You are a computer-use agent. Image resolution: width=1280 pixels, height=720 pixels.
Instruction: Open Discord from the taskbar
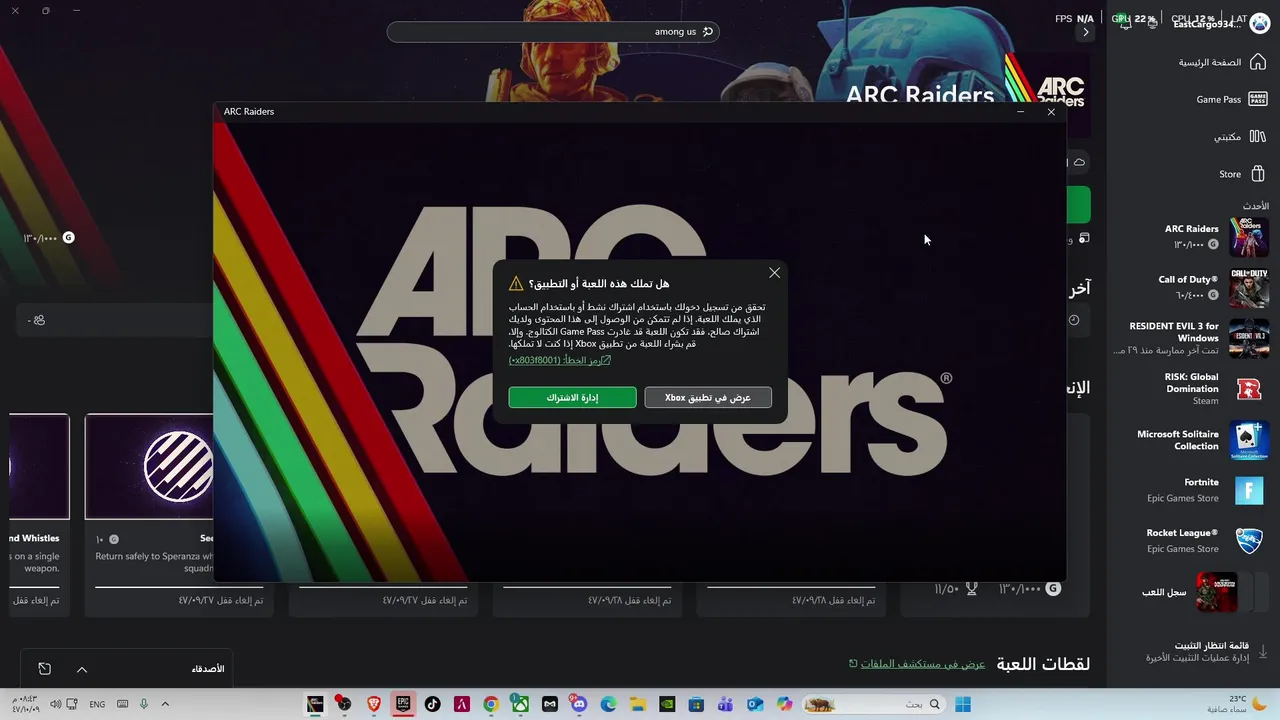[579, 704]
